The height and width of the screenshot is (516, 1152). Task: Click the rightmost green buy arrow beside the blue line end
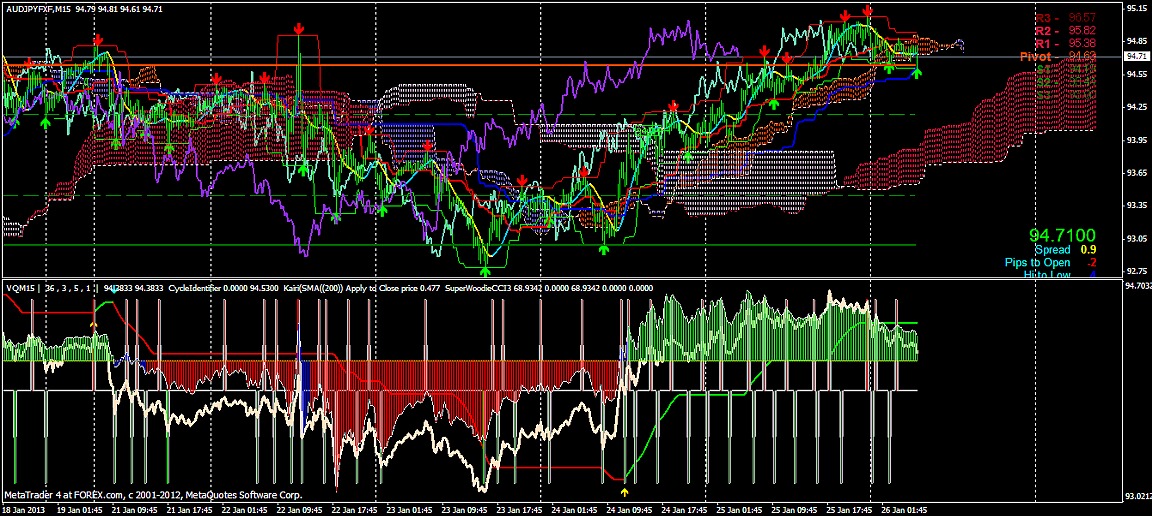917,72
